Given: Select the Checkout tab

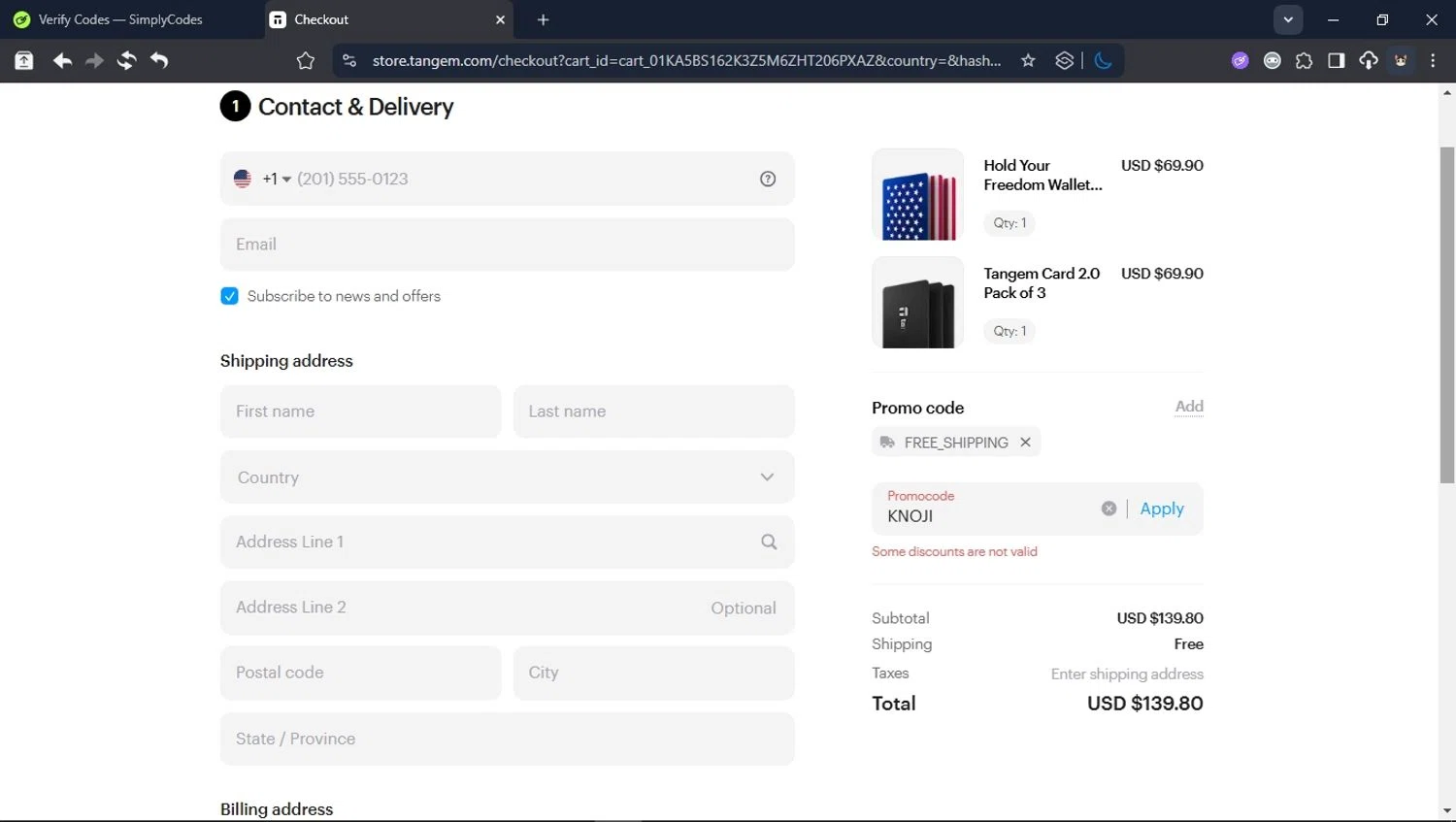Looking at the screenshot, I should coord(388,19).
